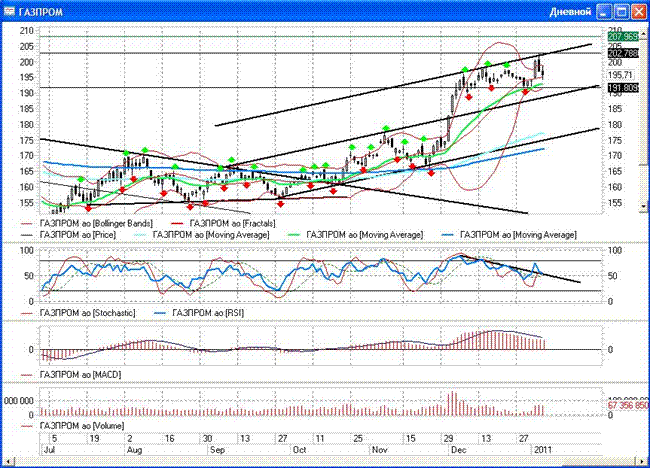Click the 'Aug' month label on time axis

134,450
